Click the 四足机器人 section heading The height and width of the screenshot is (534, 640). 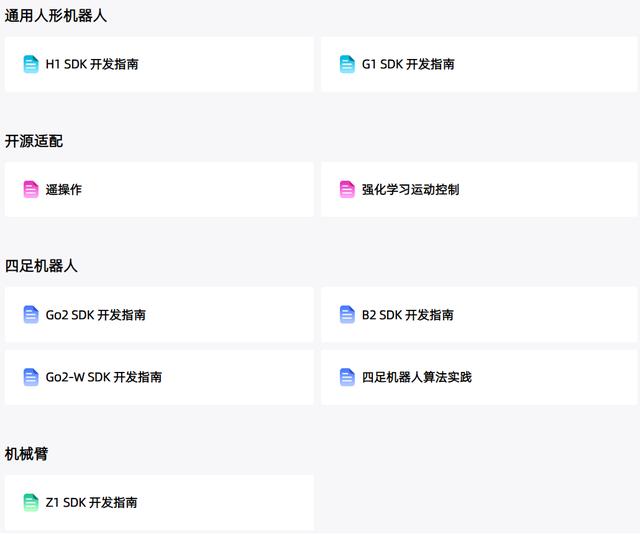pos(41,266)
